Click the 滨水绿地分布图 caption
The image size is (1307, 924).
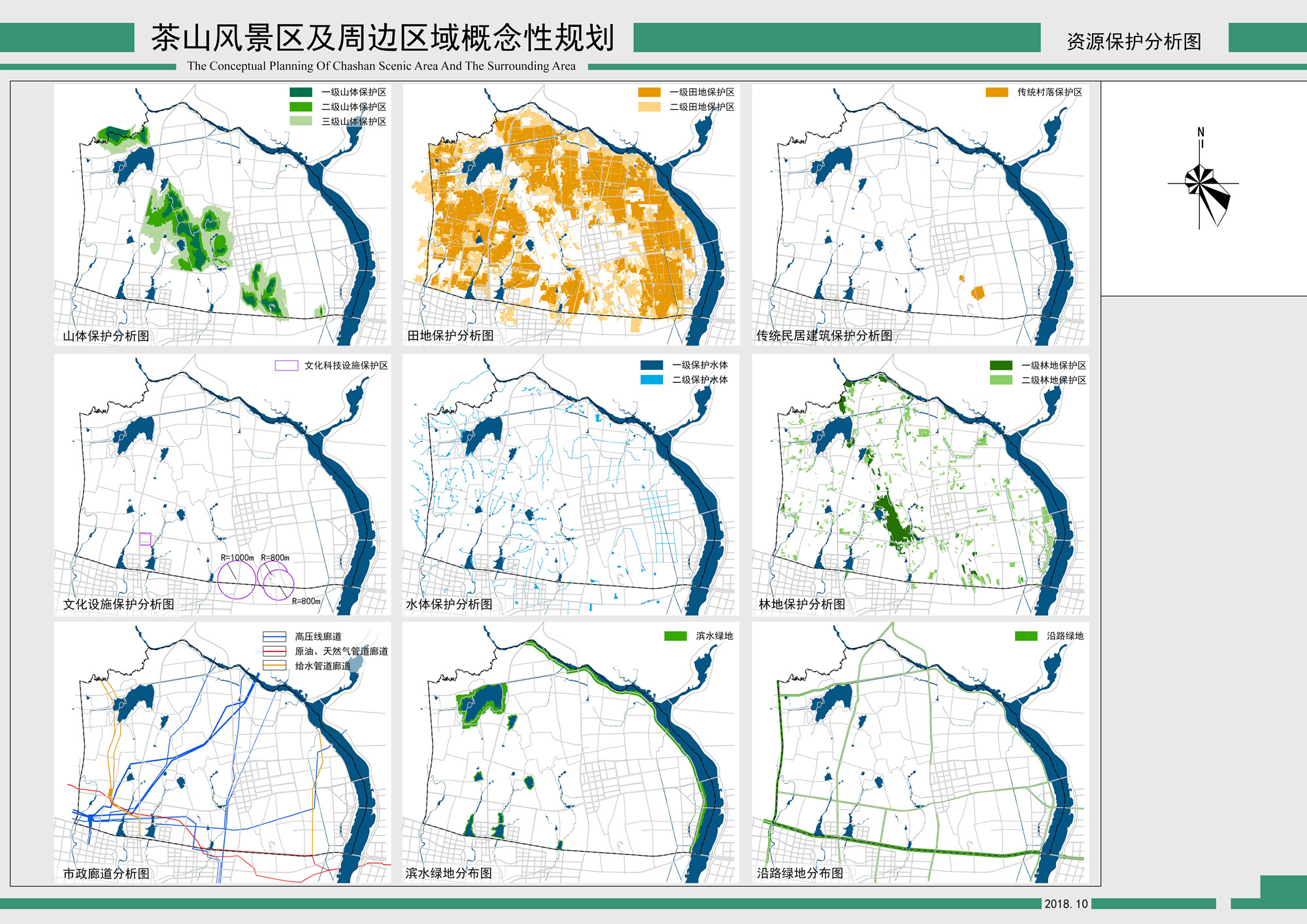(x=448, y=873)
